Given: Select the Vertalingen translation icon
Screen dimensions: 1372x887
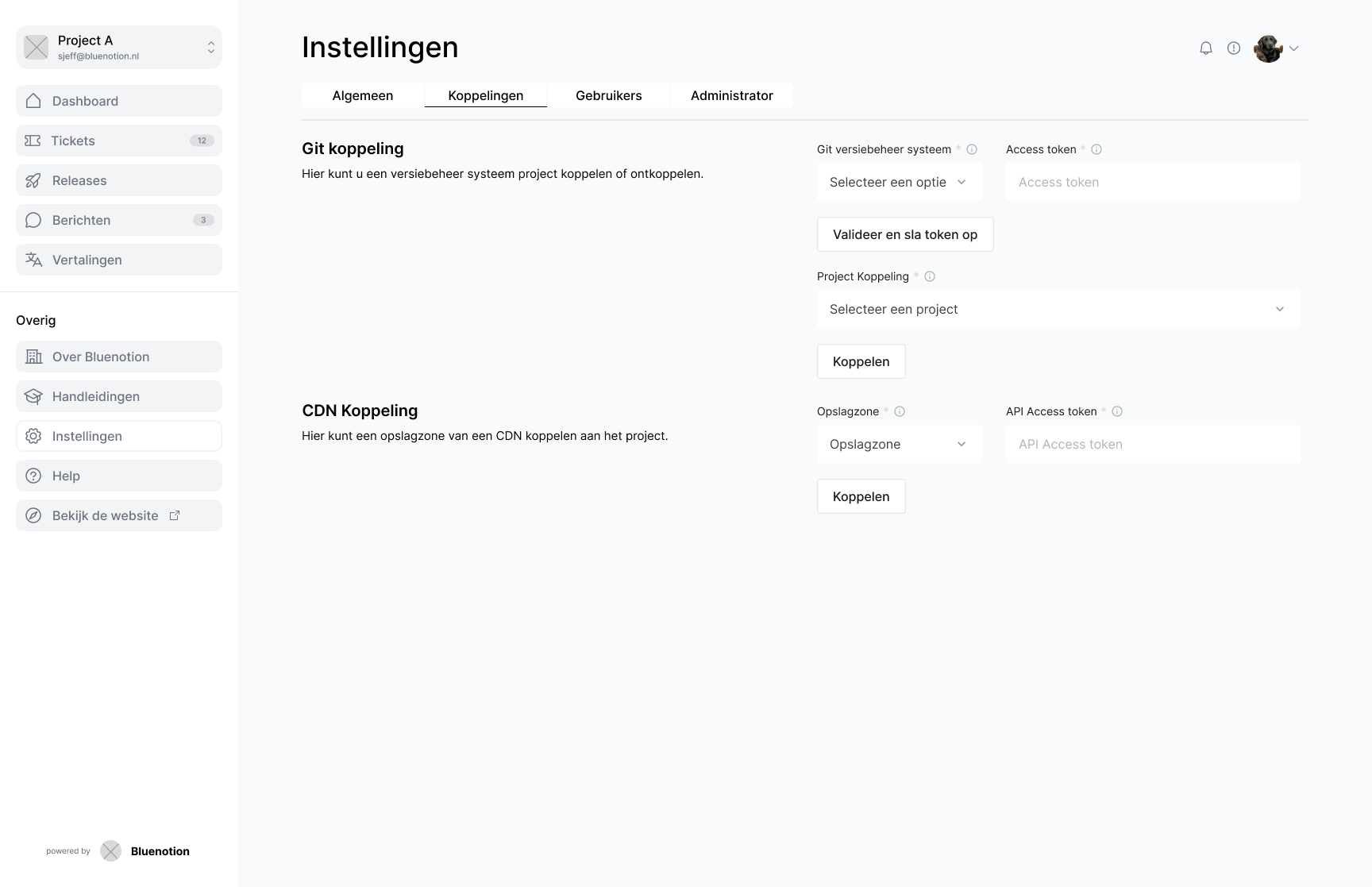Looking at the screenshot, I should [x=33, y=260].
